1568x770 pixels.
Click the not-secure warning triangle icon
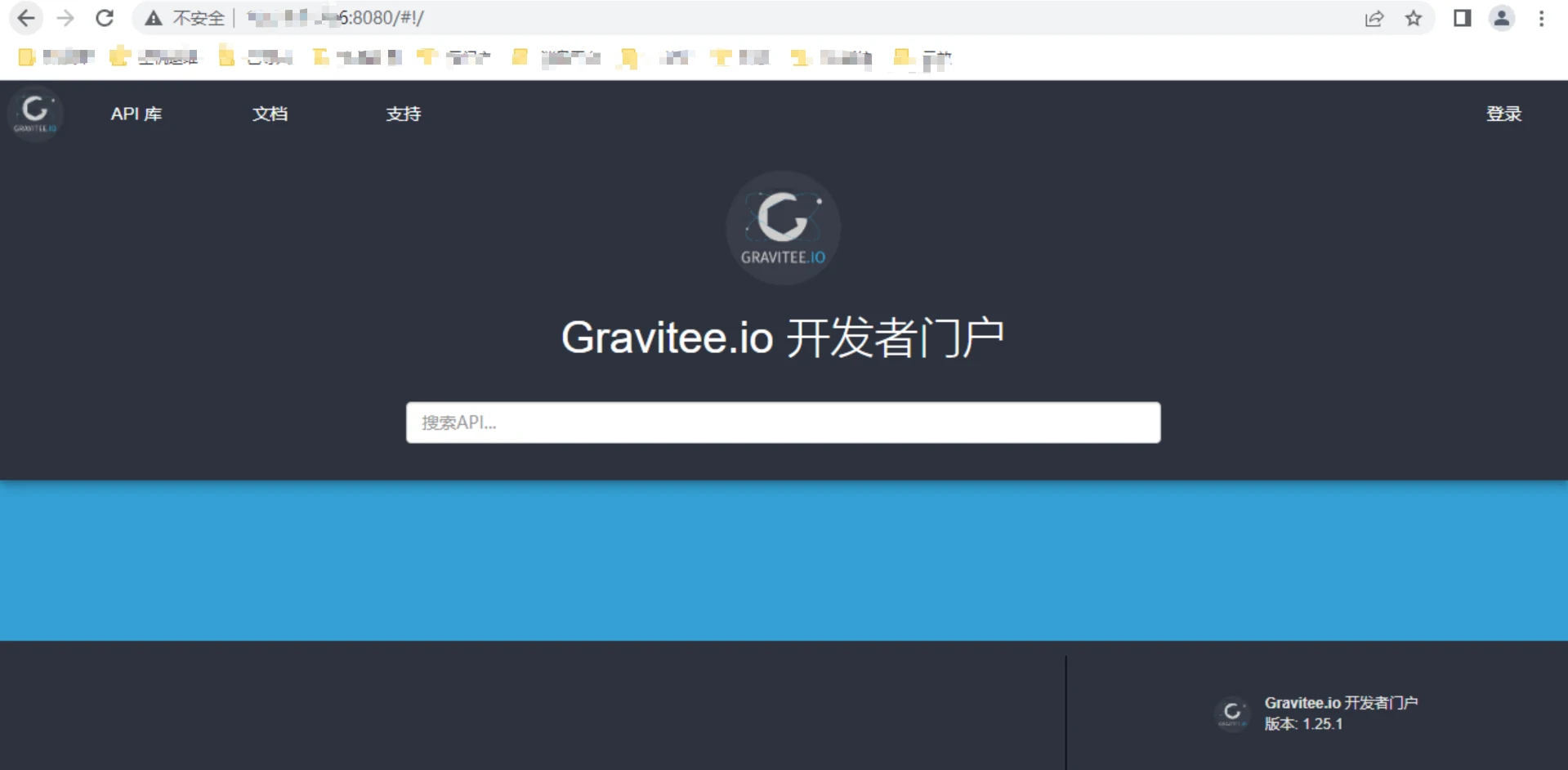coord(154,18)
